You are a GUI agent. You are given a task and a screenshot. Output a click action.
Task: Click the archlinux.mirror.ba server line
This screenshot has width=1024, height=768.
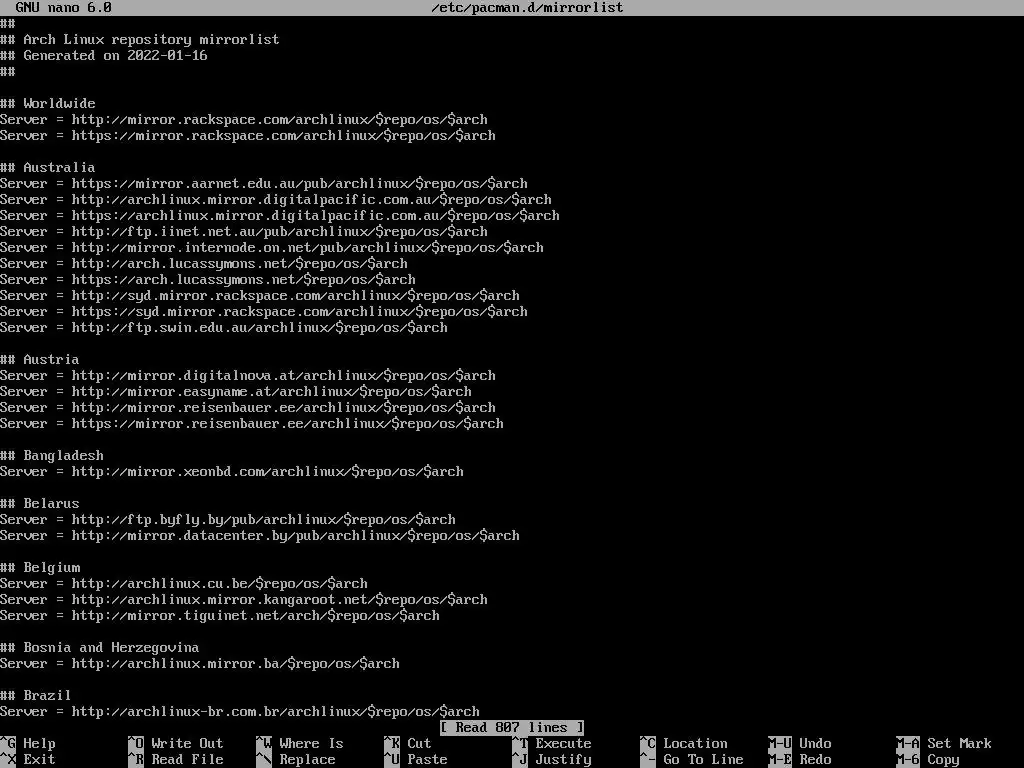point(200,664)
